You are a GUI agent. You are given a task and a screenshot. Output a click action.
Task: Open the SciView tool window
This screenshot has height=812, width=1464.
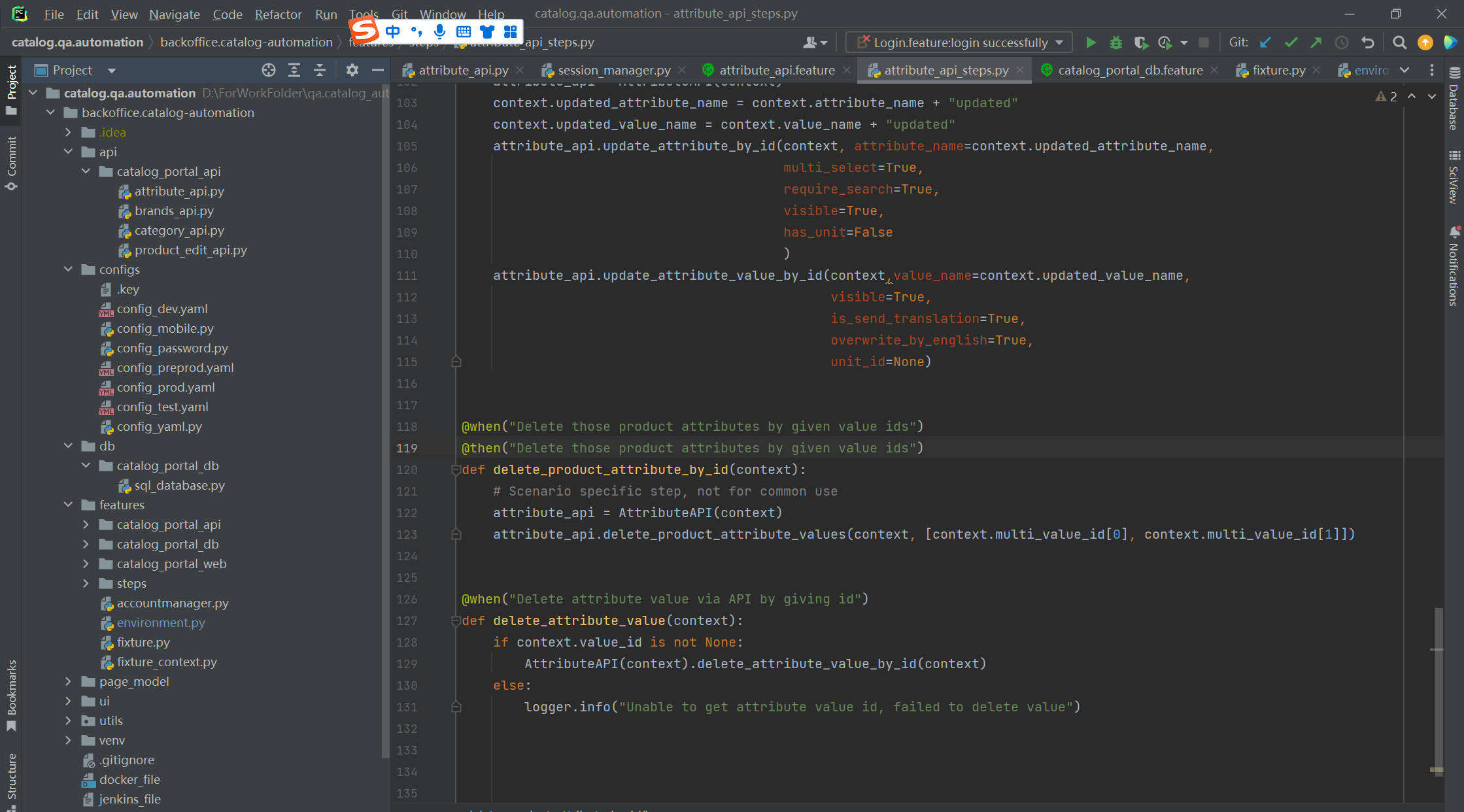[x=1454, y=178]
